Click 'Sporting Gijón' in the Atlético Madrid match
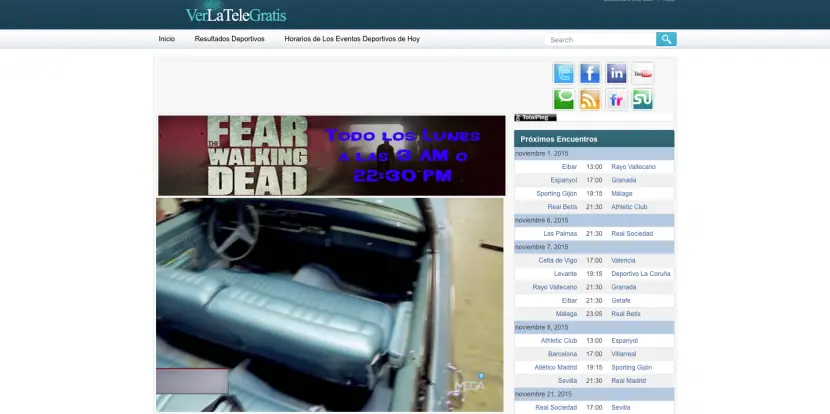The height and width of the screenshot is (414, 830). (x=631, y=367)
